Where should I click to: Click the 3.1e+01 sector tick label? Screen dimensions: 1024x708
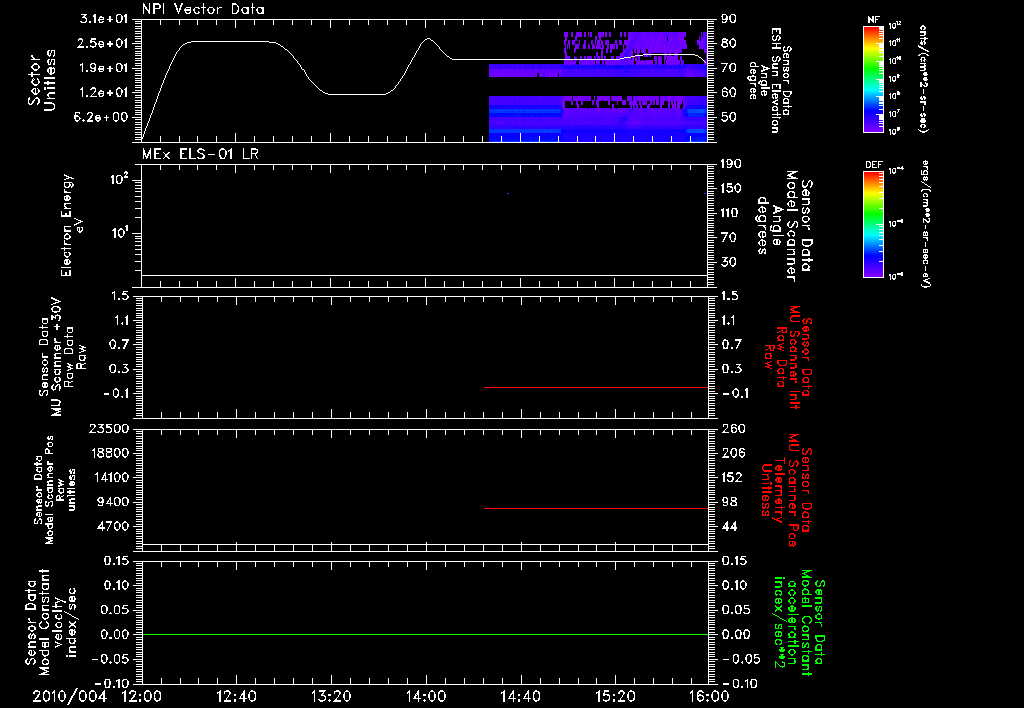103,18
